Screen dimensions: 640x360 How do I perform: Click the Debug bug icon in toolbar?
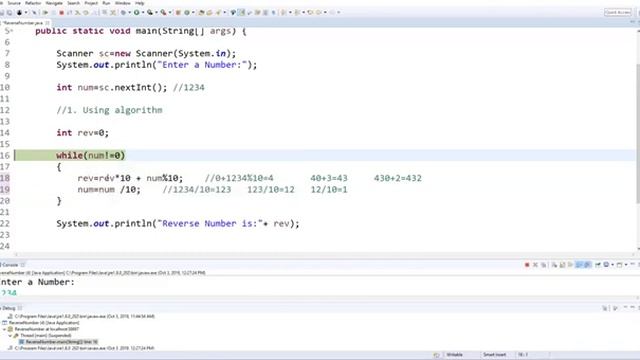click(123, 12)
